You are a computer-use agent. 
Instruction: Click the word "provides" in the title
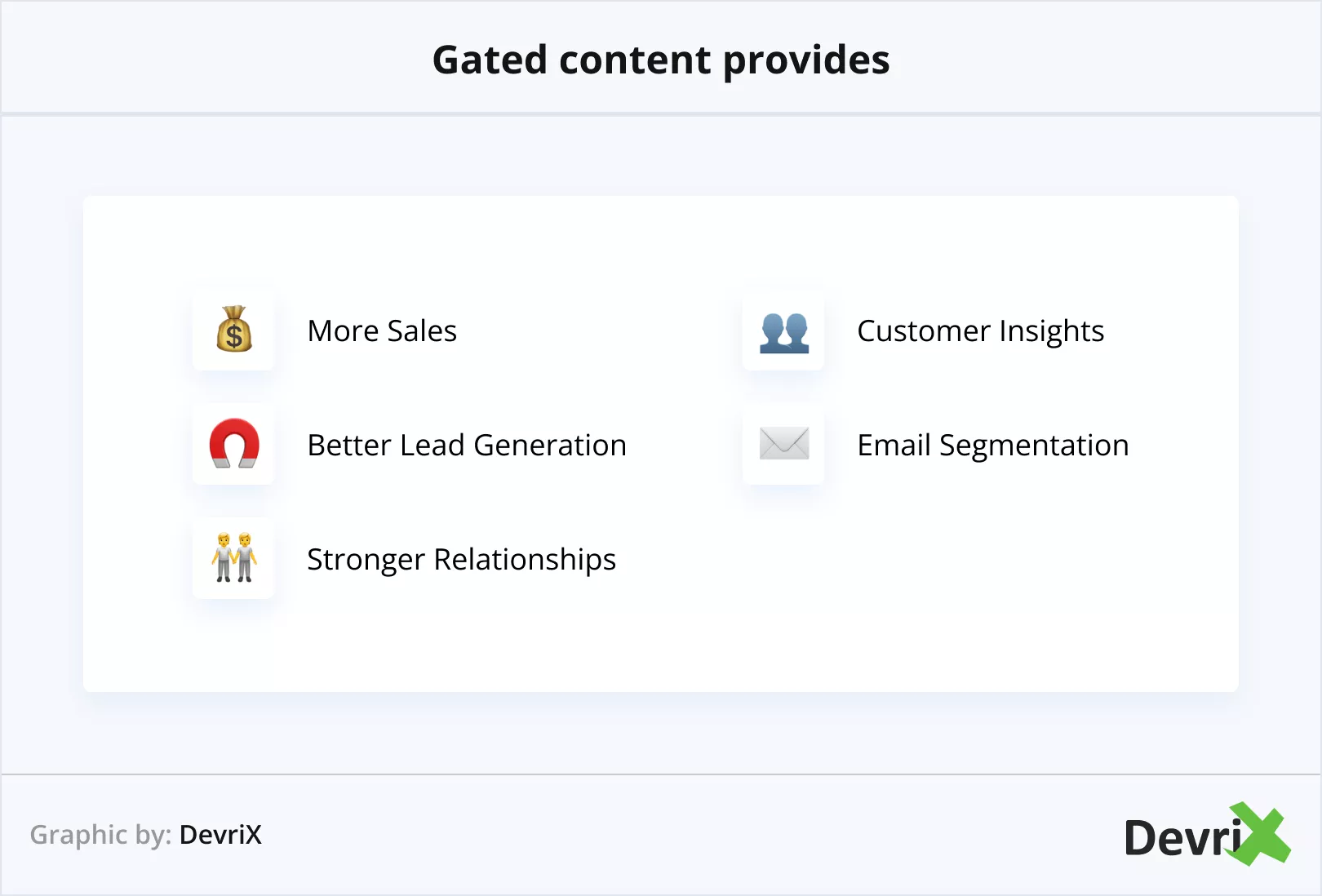(x=806, y=62)
